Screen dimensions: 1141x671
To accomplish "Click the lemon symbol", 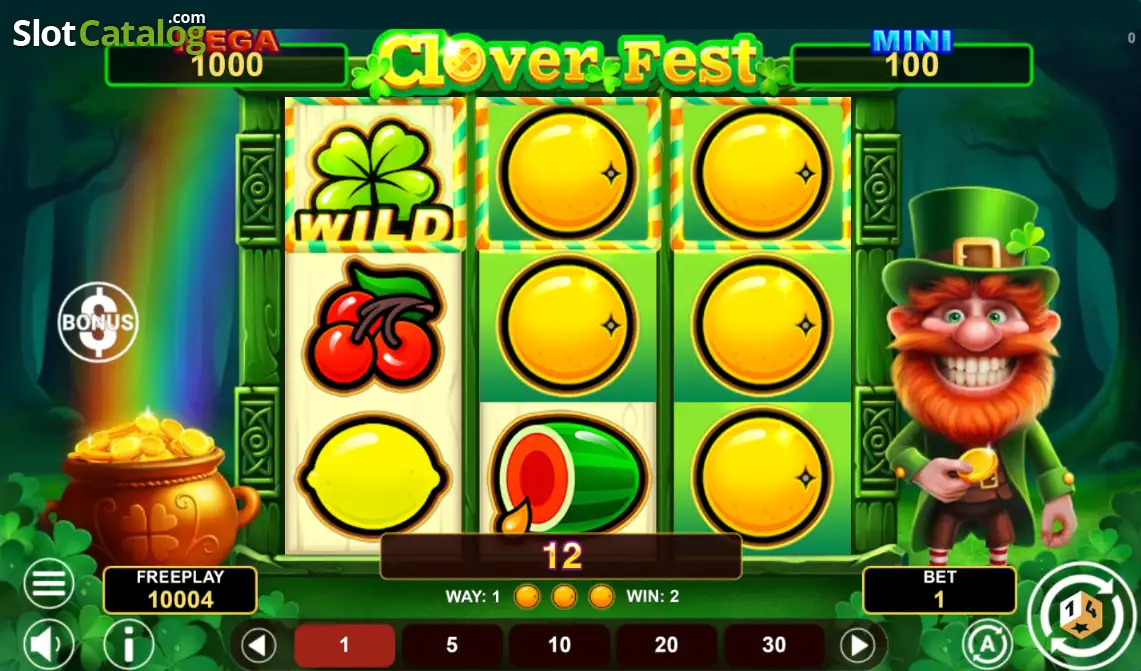I will 374,476.
